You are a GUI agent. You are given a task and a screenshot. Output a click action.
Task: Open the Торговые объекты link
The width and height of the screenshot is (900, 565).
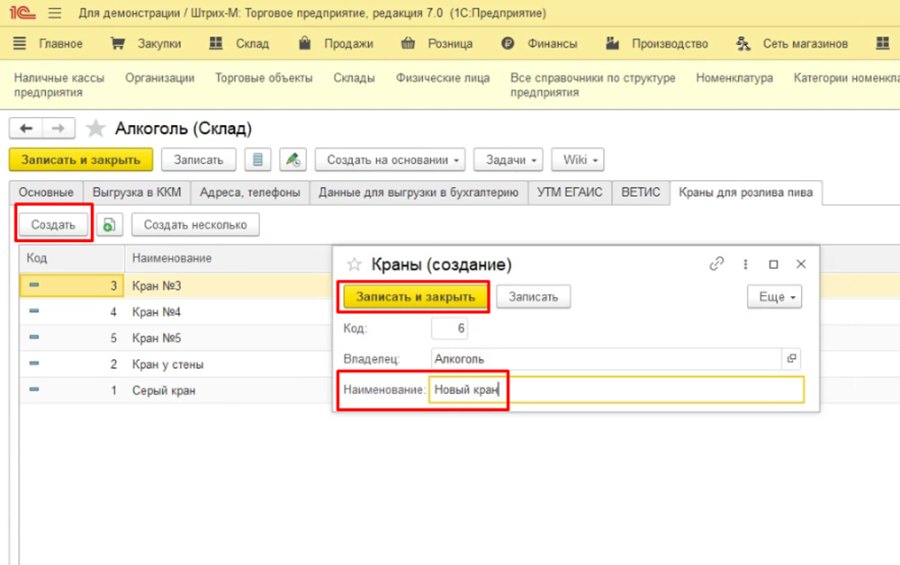[263, 78]
